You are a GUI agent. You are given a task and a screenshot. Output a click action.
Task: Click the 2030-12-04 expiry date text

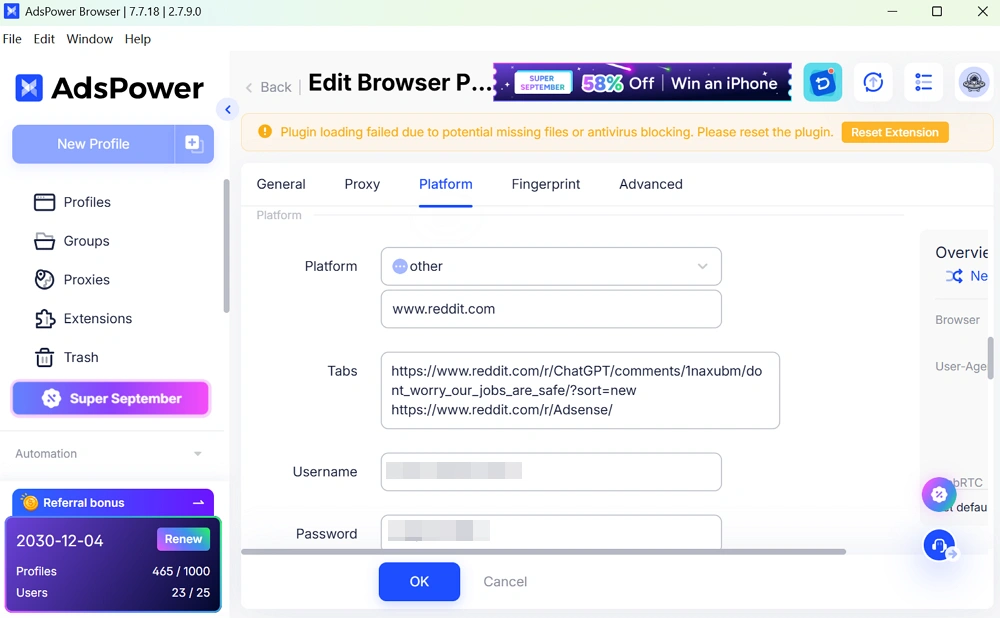point(60,541)
